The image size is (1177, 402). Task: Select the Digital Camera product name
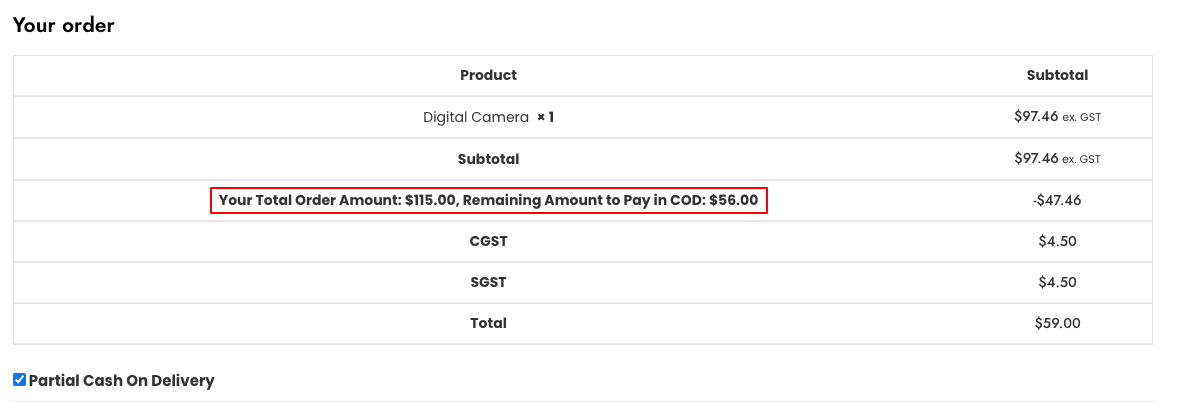coord(476,118)
